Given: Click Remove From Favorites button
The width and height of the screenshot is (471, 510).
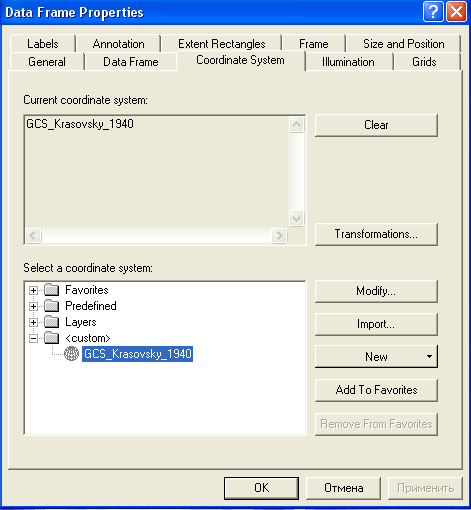Looking at the screenshot, I should pos(376,424).
